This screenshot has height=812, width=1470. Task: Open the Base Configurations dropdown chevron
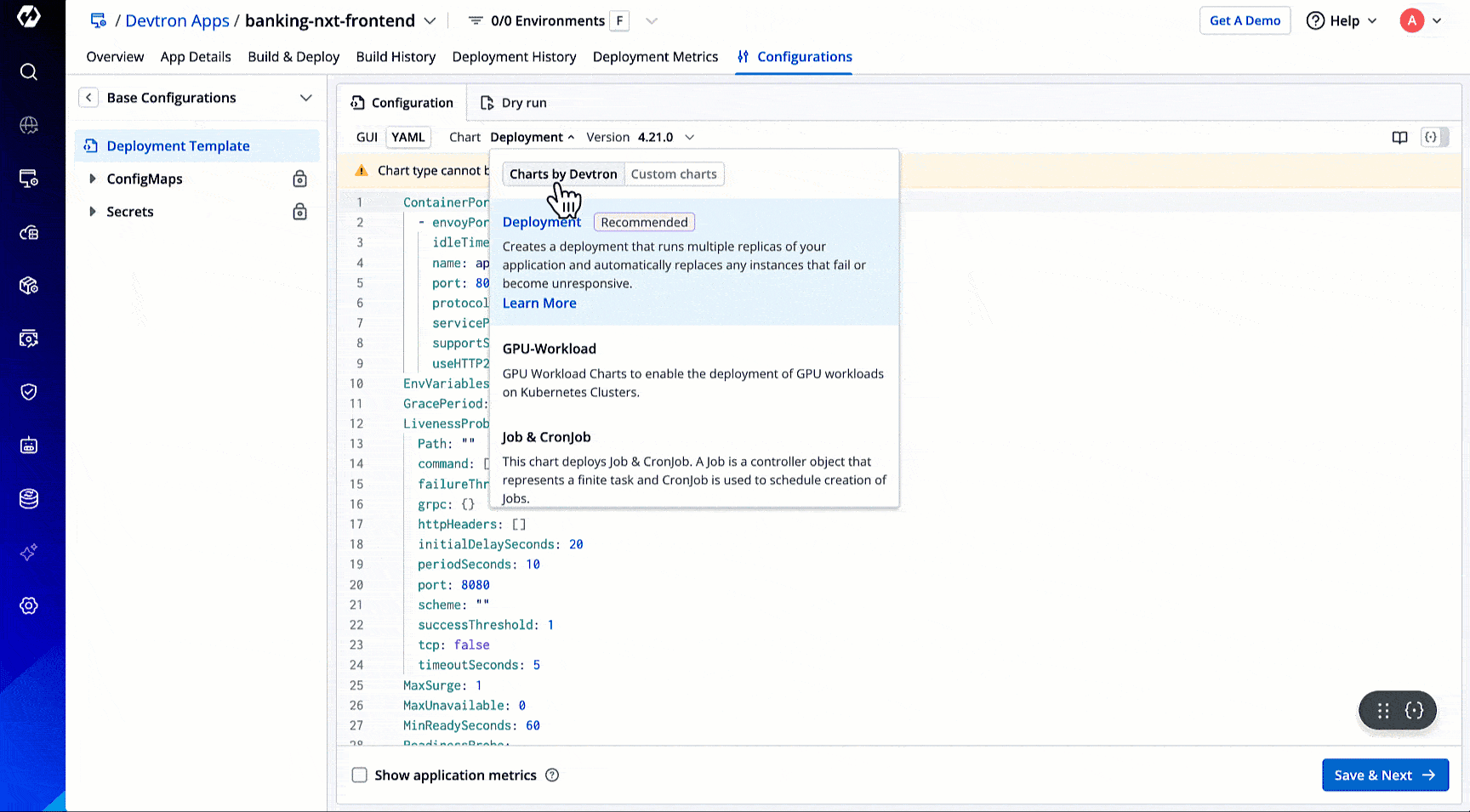(305, 98)
